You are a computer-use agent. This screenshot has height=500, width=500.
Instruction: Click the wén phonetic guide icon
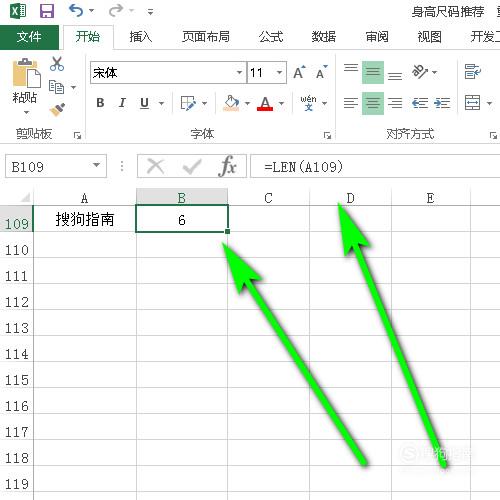(x=308, y=103)
